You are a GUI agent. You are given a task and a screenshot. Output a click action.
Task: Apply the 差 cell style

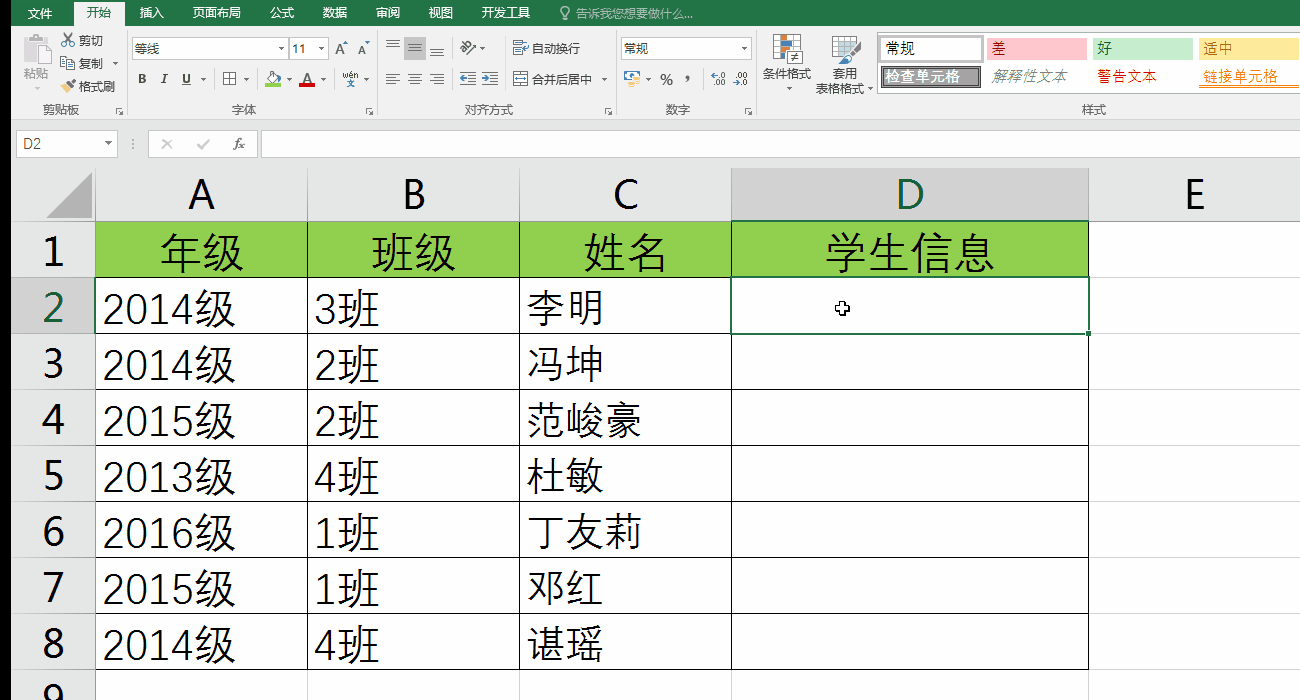coord(1035,47)
